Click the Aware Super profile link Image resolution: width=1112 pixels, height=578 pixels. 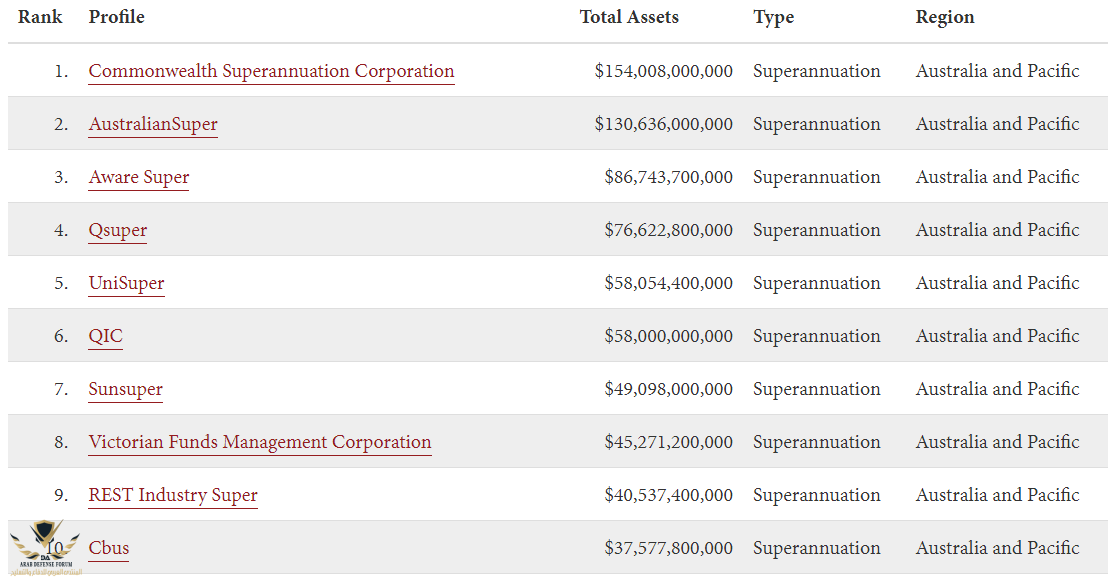tap(139, 177)
